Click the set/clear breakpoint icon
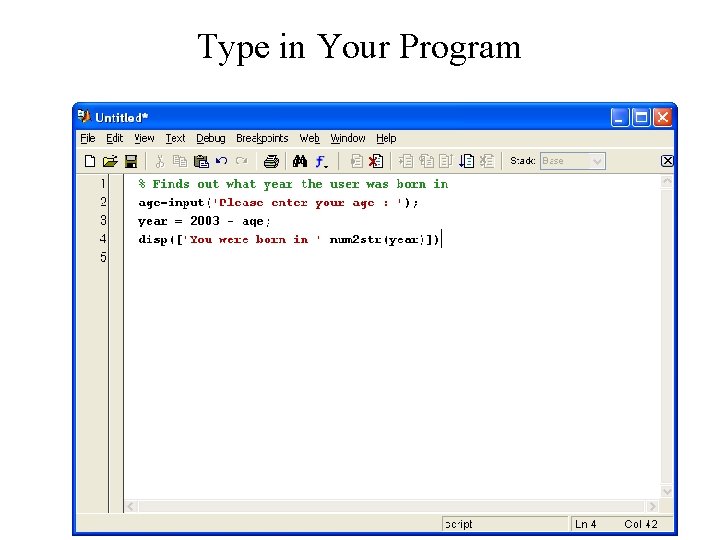 tap(356, 161)
